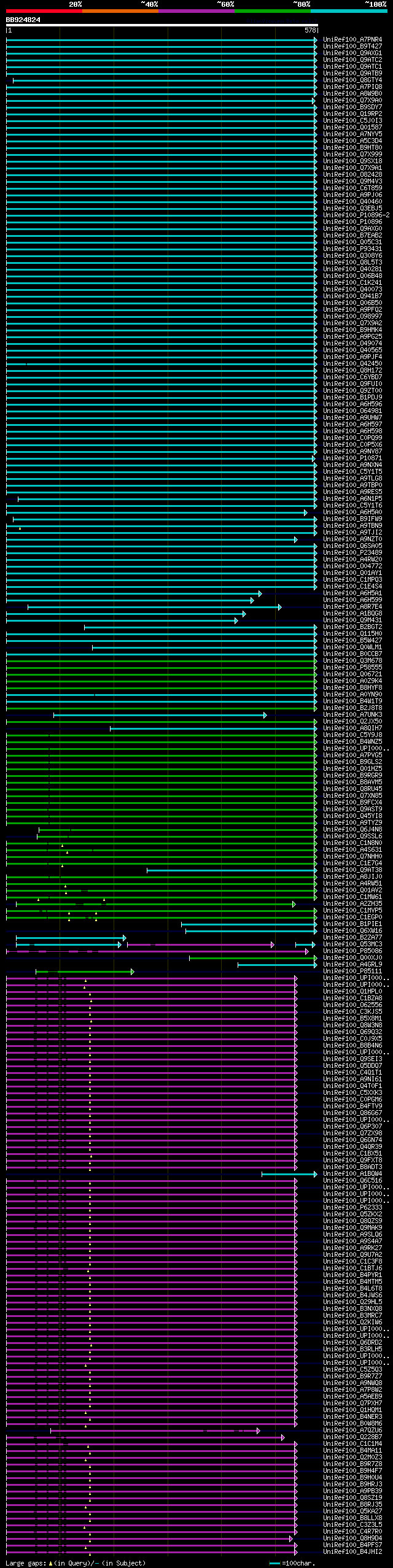The height and width of the screenshot is (1568, 393).
Task: Click the UniRef100_A8QIH7 label
Action: coord(352,728)
